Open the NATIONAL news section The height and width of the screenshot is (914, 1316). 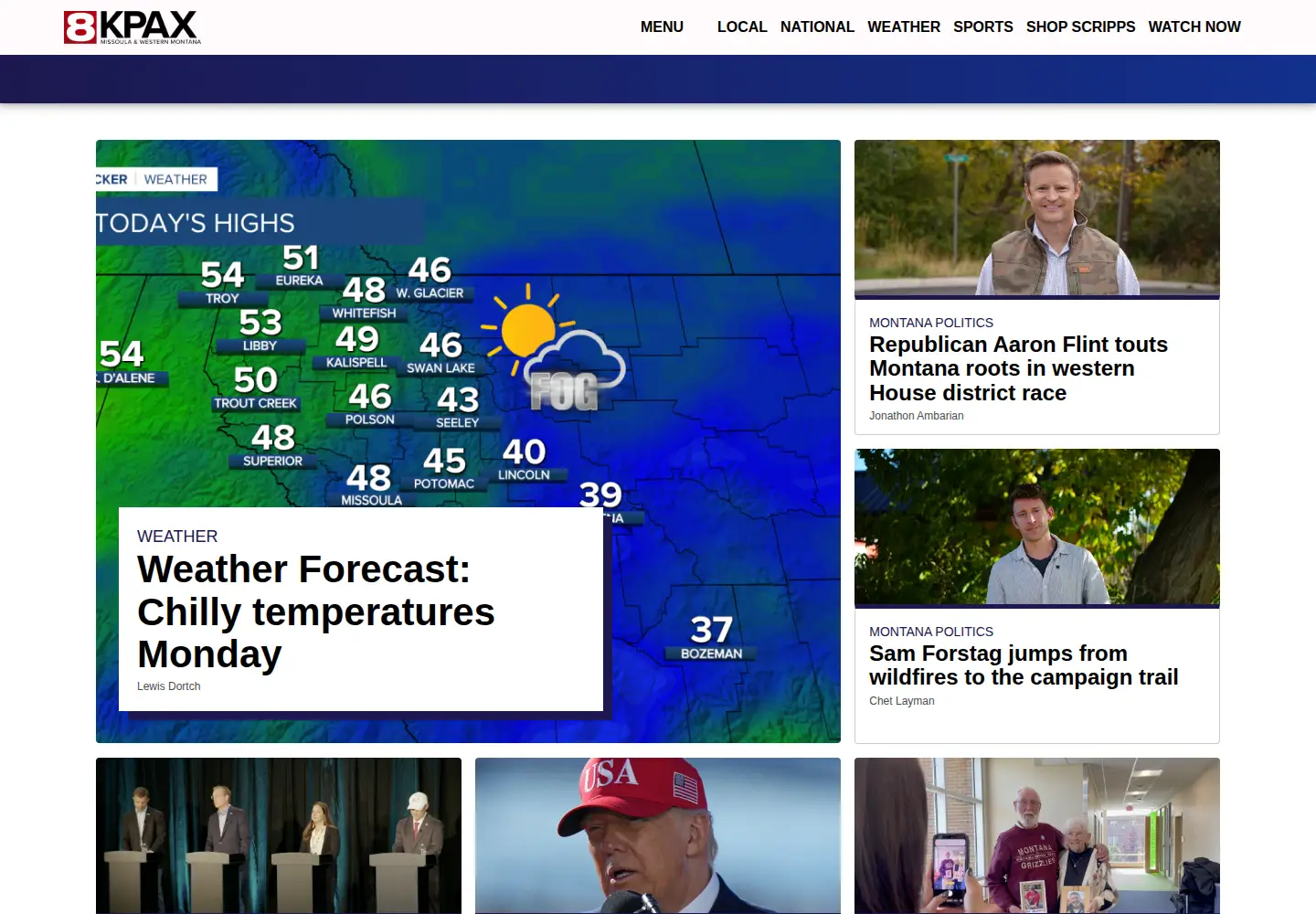tap(817, 27)
